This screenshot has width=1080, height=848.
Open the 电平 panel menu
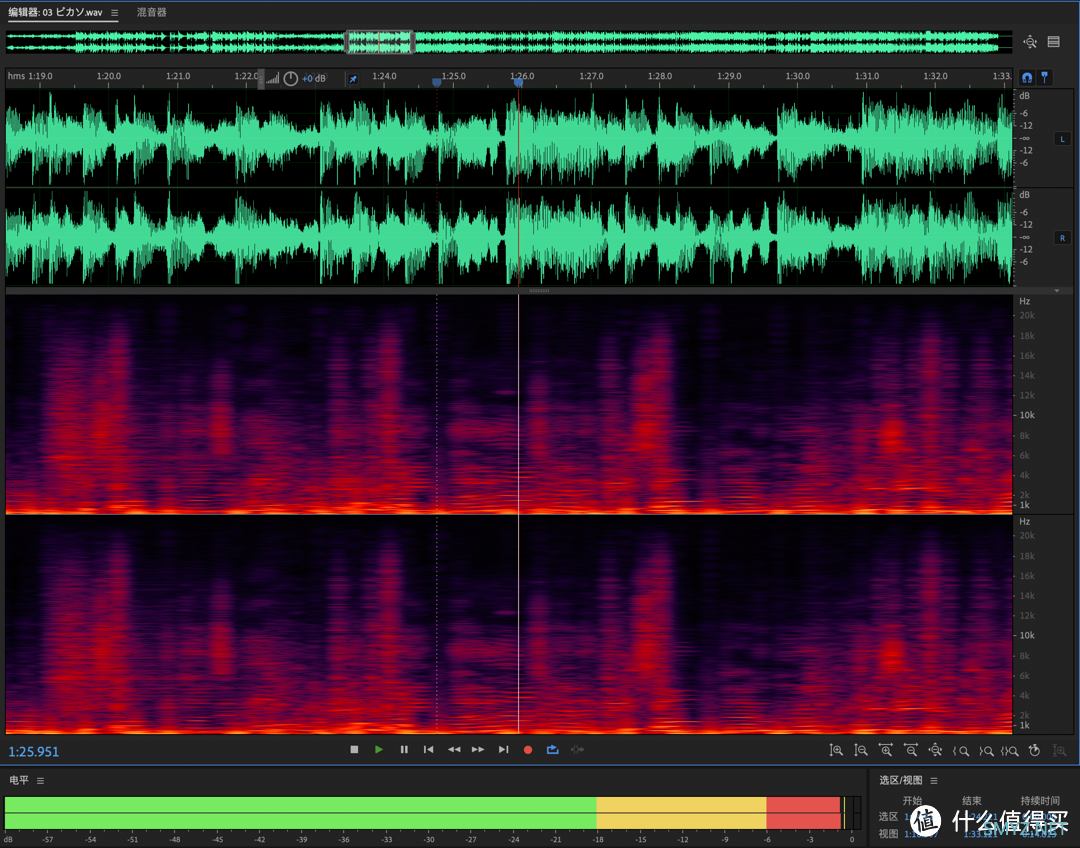(x=41, y=780)
